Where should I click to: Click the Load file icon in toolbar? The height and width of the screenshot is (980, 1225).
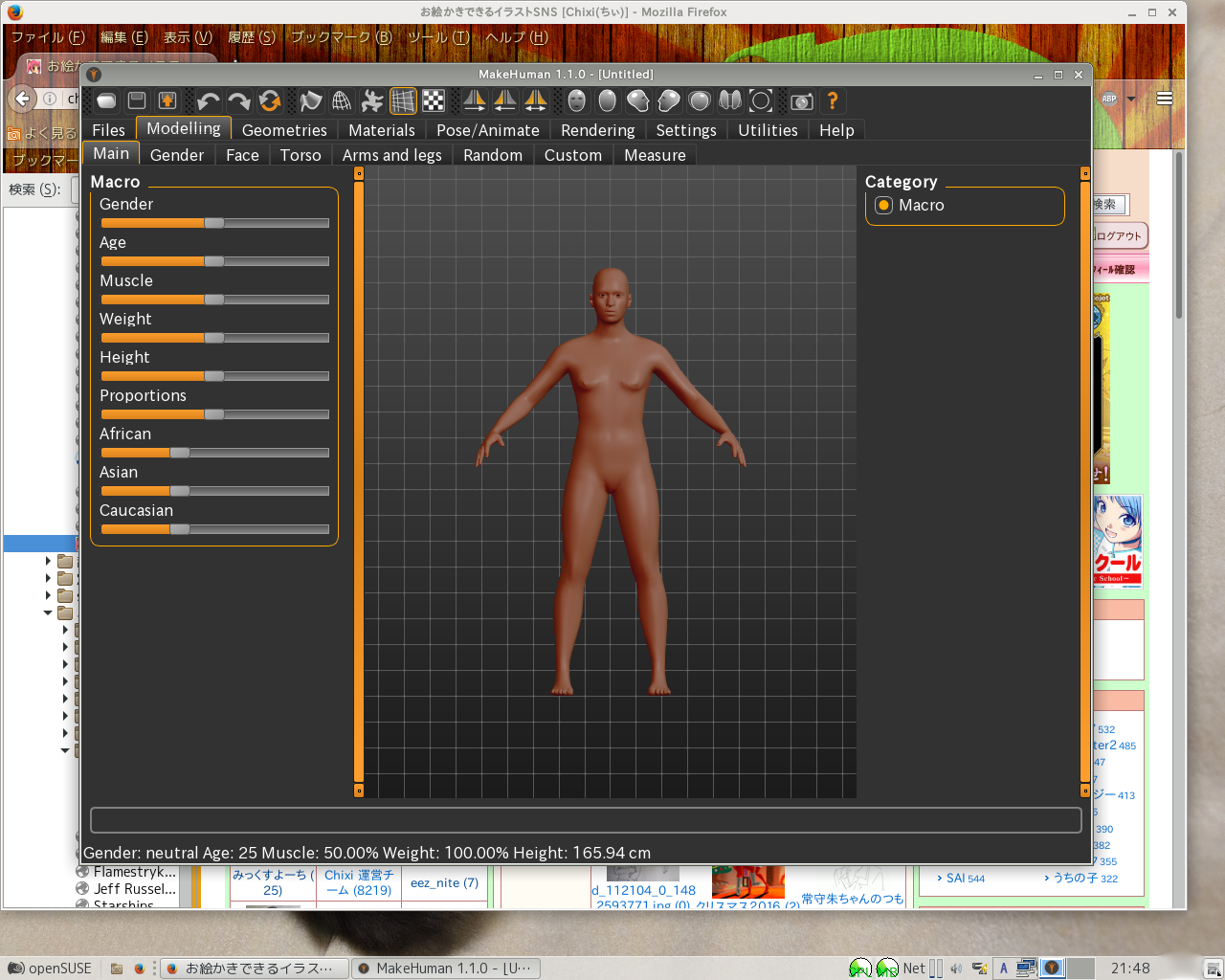click(x=106, y=100)
